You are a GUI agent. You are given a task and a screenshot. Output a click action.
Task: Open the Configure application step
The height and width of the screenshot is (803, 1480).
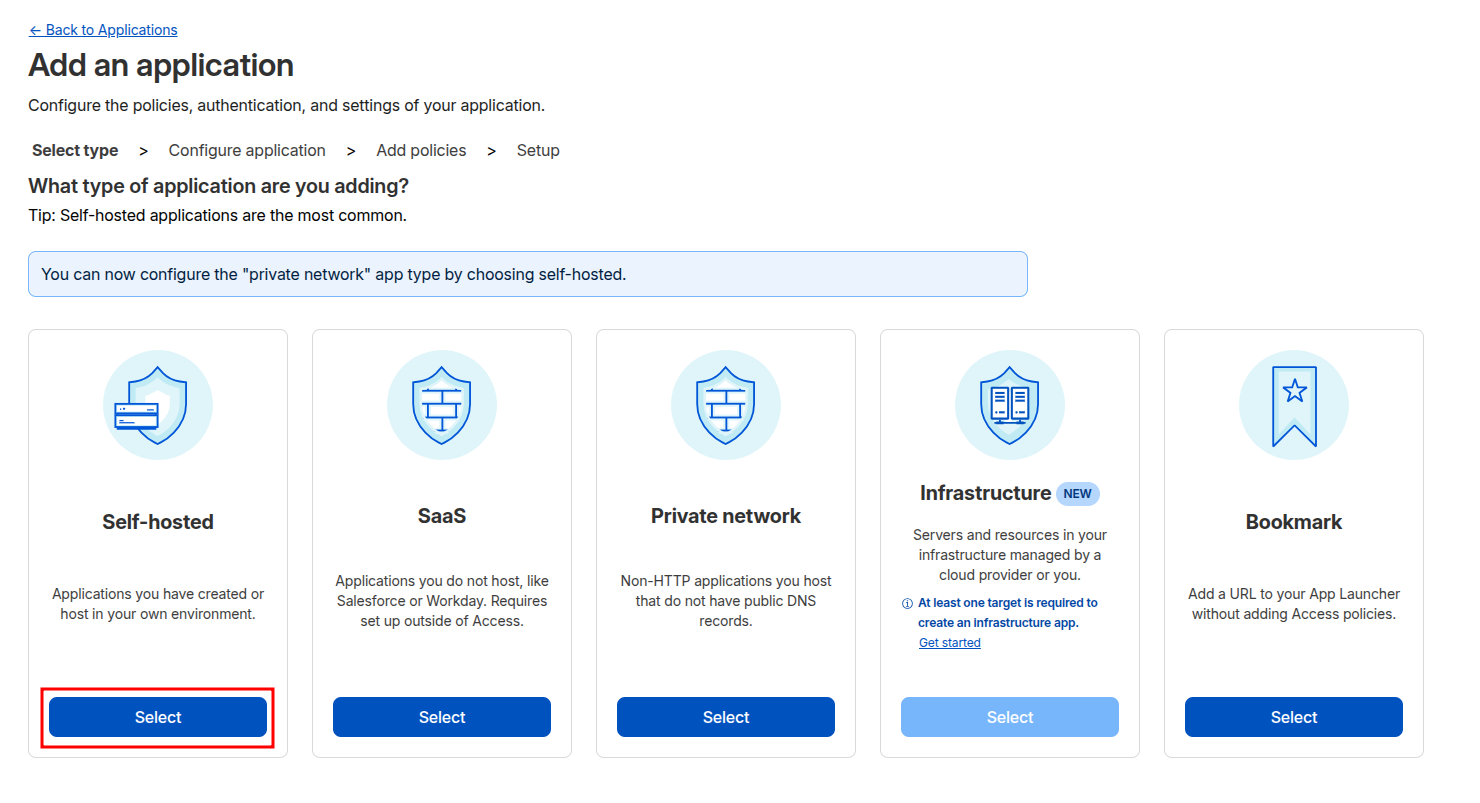pyautogui.click(x=247, y=150)
